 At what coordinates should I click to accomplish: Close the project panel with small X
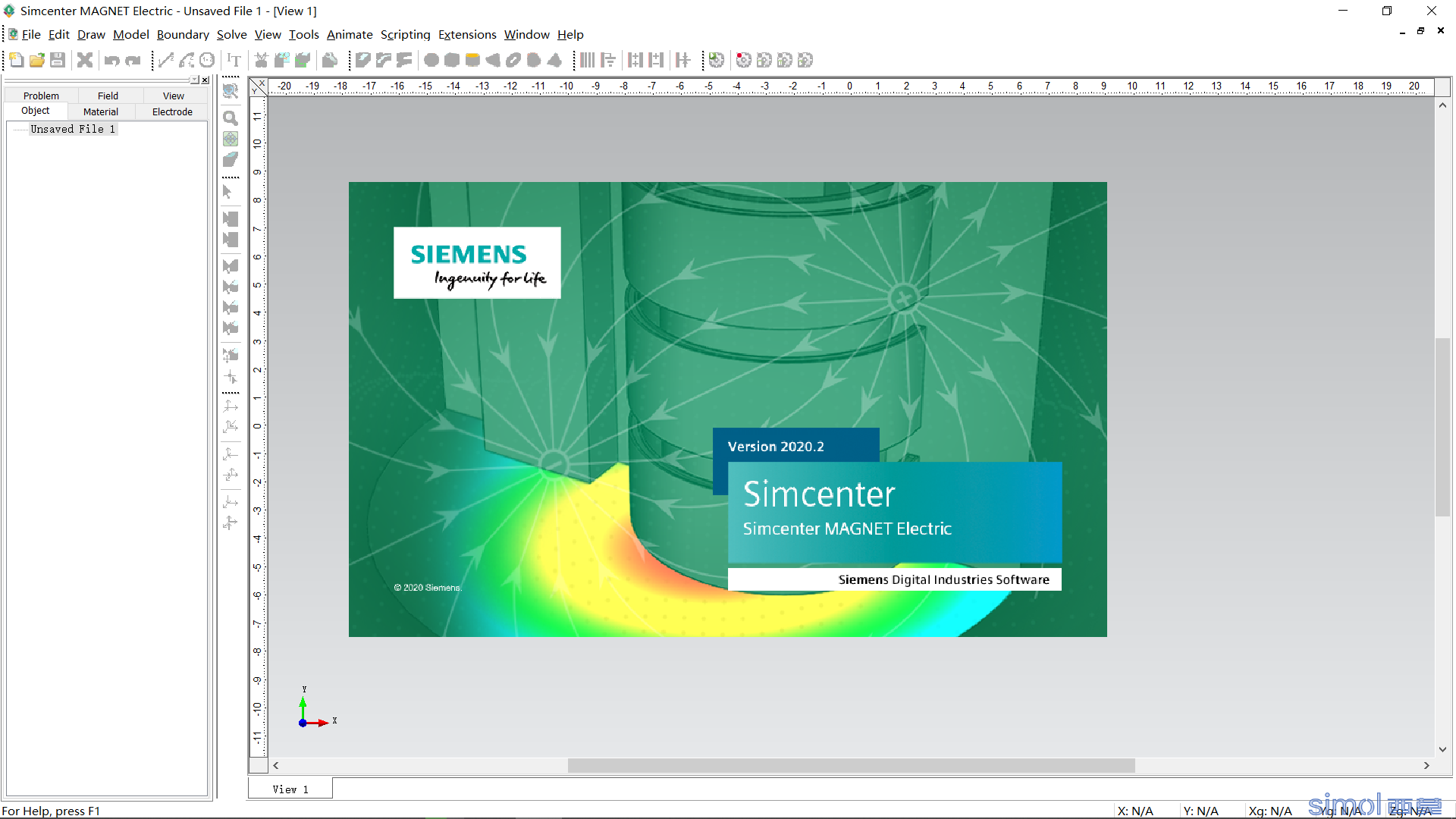click(205, 80)
